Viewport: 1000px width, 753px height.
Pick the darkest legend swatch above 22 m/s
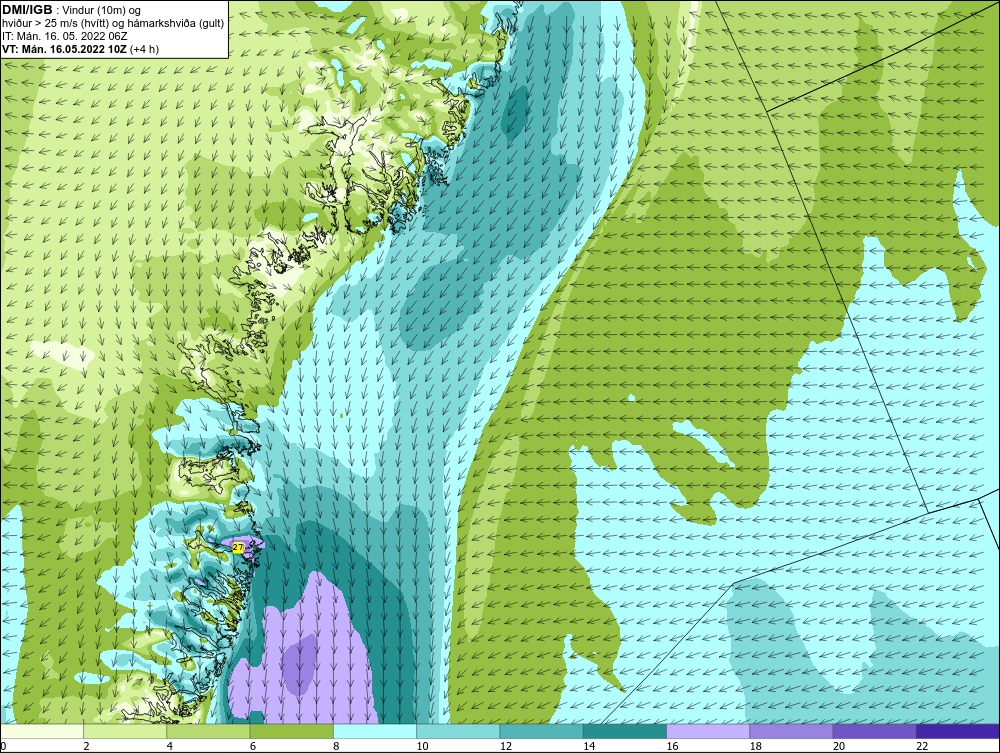click(x=957, y=731)
